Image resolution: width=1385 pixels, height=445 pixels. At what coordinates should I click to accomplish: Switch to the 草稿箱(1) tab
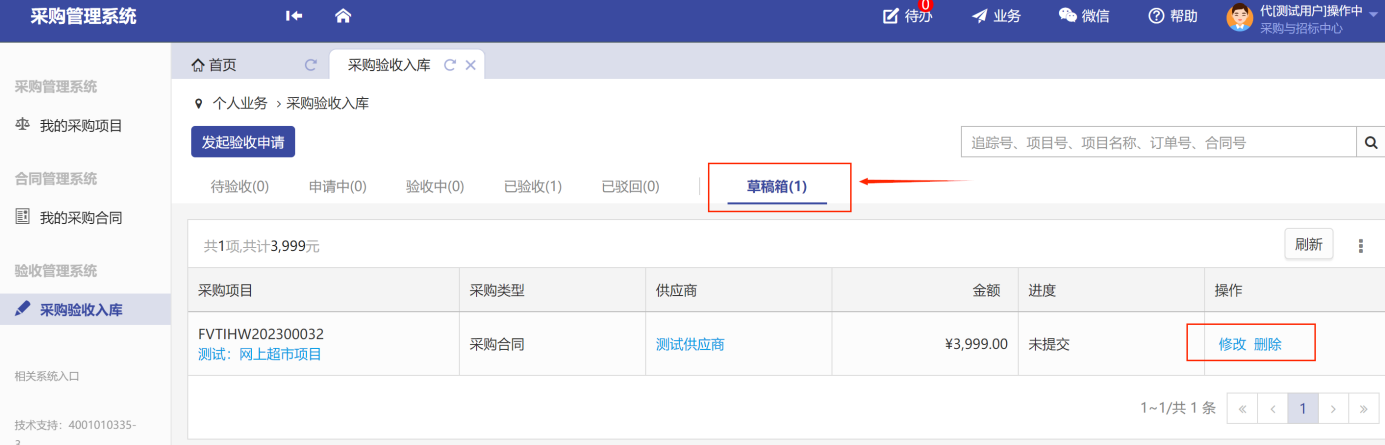(777, 186)
